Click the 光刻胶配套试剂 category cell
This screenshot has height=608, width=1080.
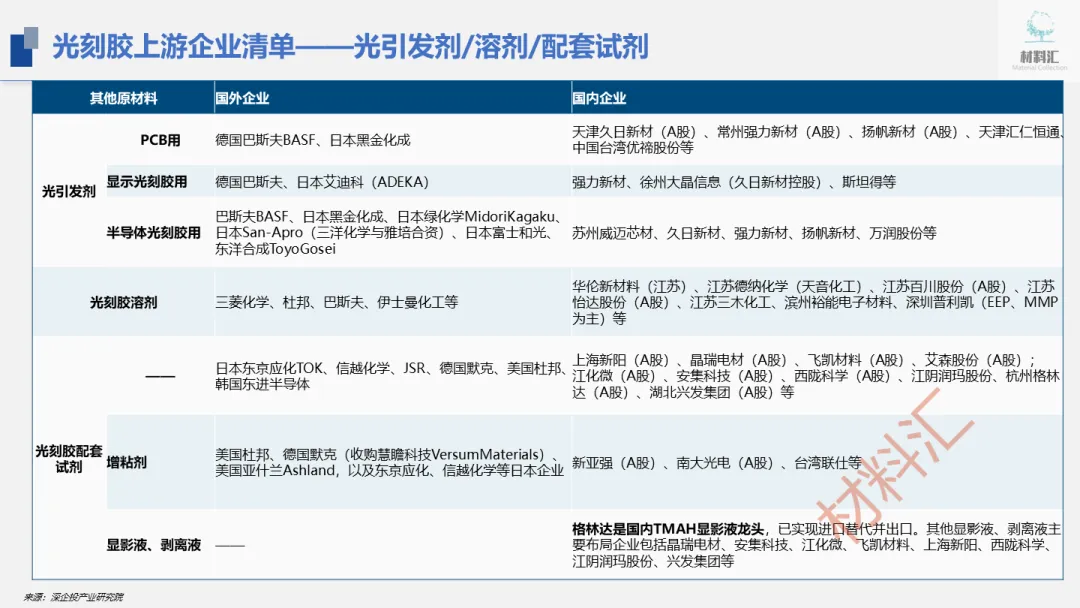(x=69, y=459)
